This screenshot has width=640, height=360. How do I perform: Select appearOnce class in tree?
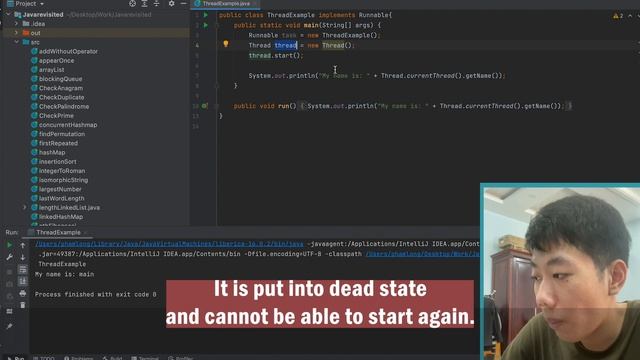coord(56,60)
